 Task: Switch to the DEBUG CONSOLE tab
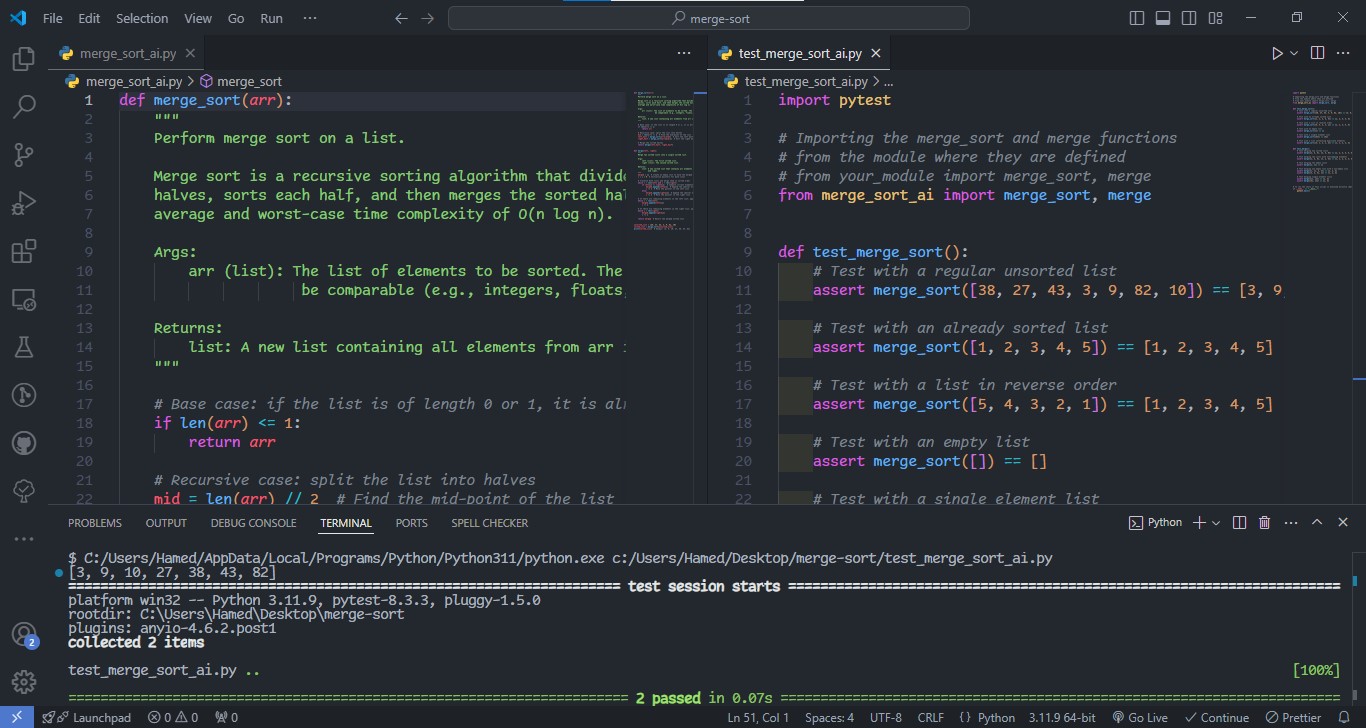click(x=253, y=523)
